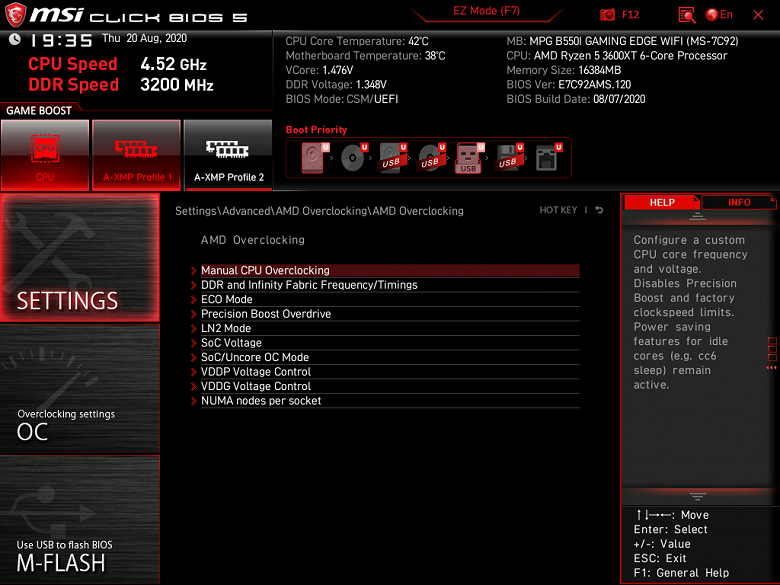
Task: Click the BIOS Ver E7C92AMS.120 text
Action: click(x=569, y=85)
